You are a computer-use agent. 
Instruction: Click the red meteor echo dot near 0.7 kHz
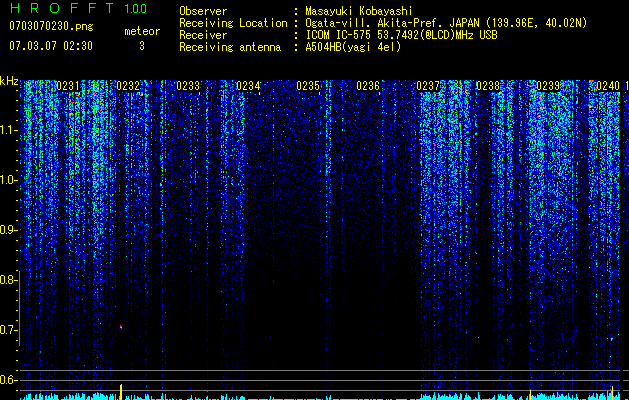[121, 327]
